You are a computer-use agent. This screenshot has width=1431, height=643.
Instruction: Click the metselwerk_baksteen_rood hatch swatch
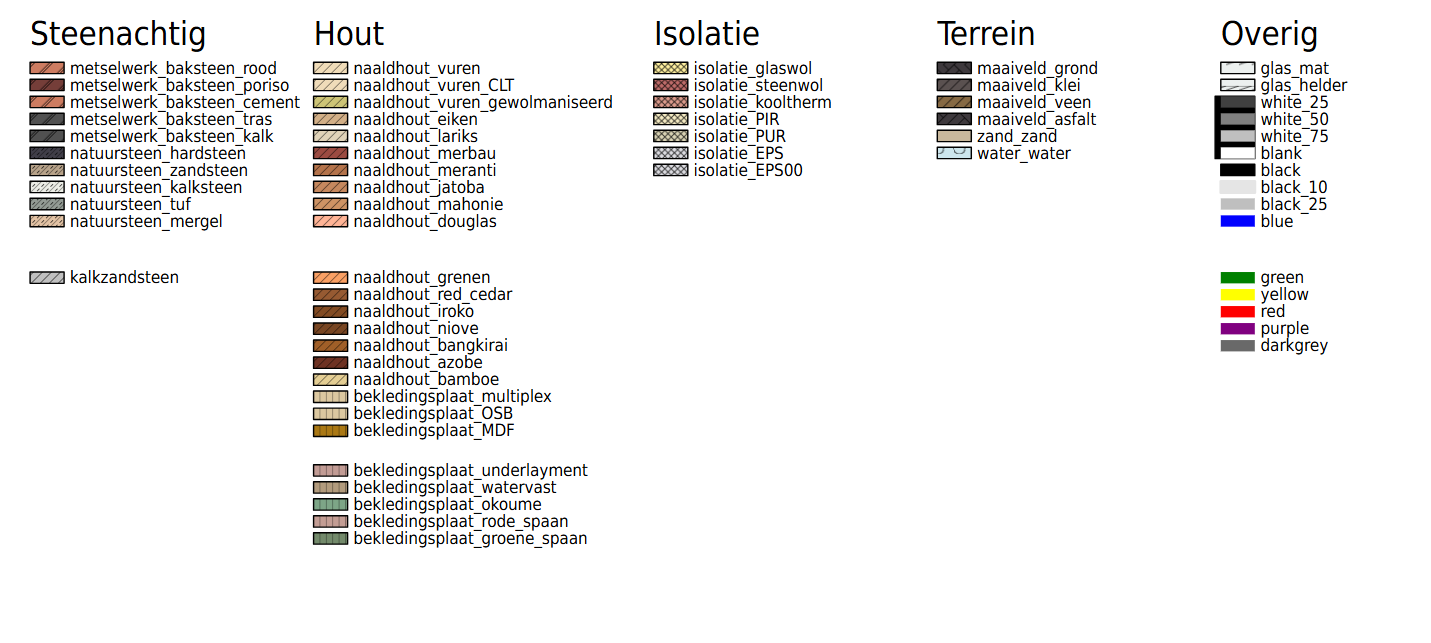47,68
